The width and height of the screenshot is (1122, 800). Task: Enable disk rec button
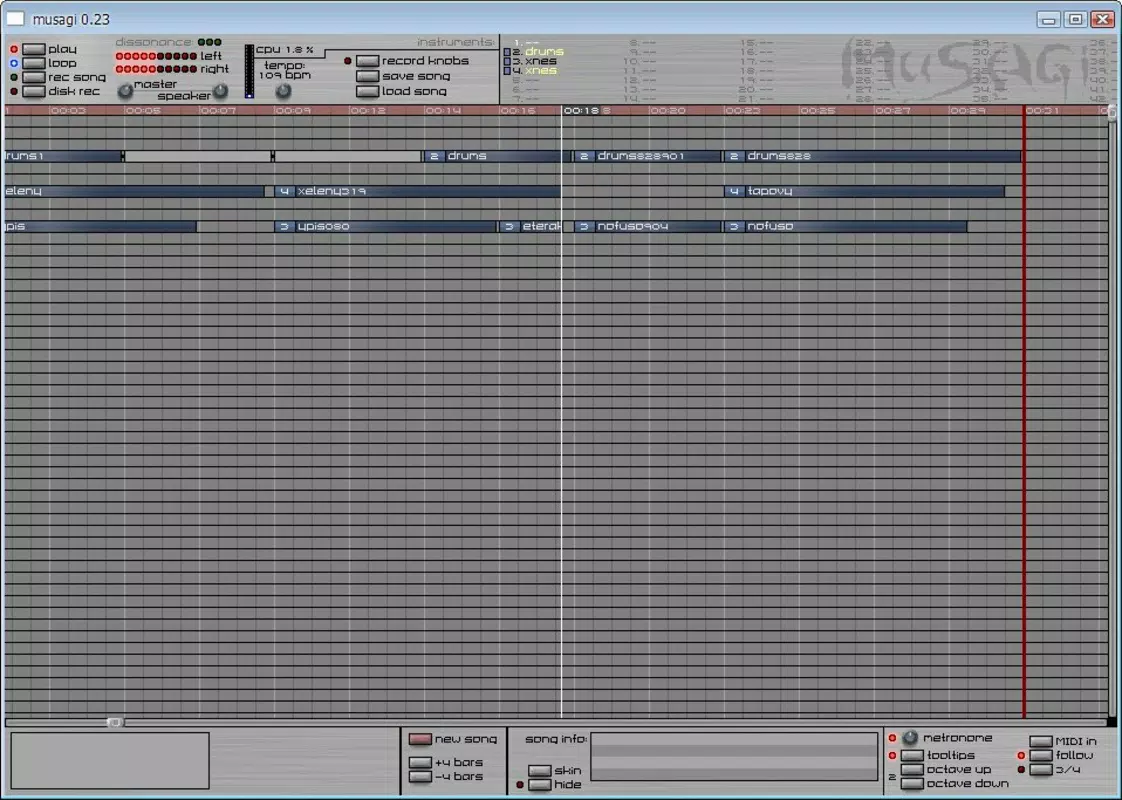[34, 92]
